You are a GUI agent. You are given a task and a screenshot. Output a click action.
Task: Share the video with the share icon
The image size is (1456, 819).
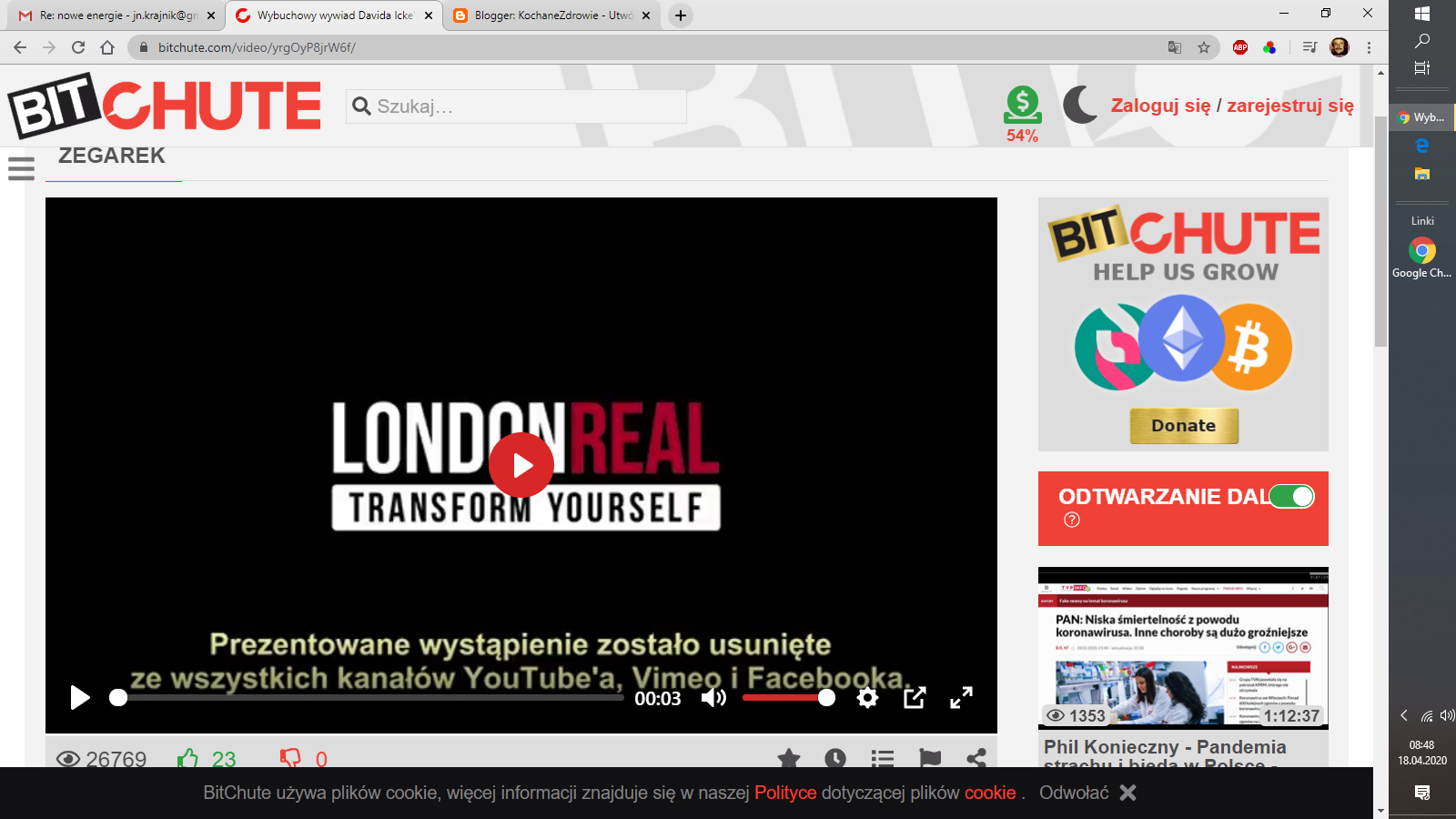[x=976, y=759]
